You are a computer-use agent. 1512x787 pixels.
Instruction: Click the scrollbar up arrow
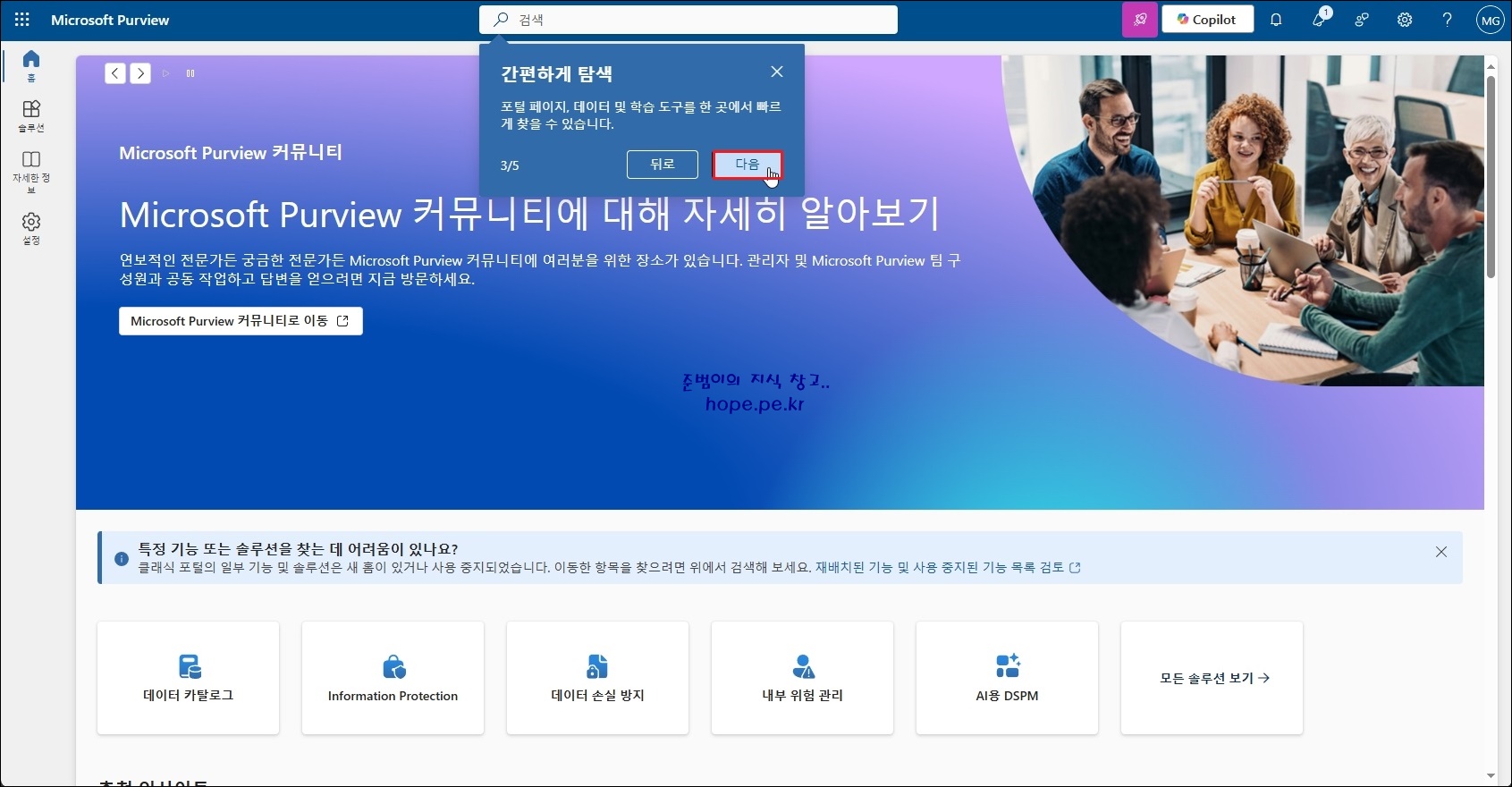[x=1491, y=66]
